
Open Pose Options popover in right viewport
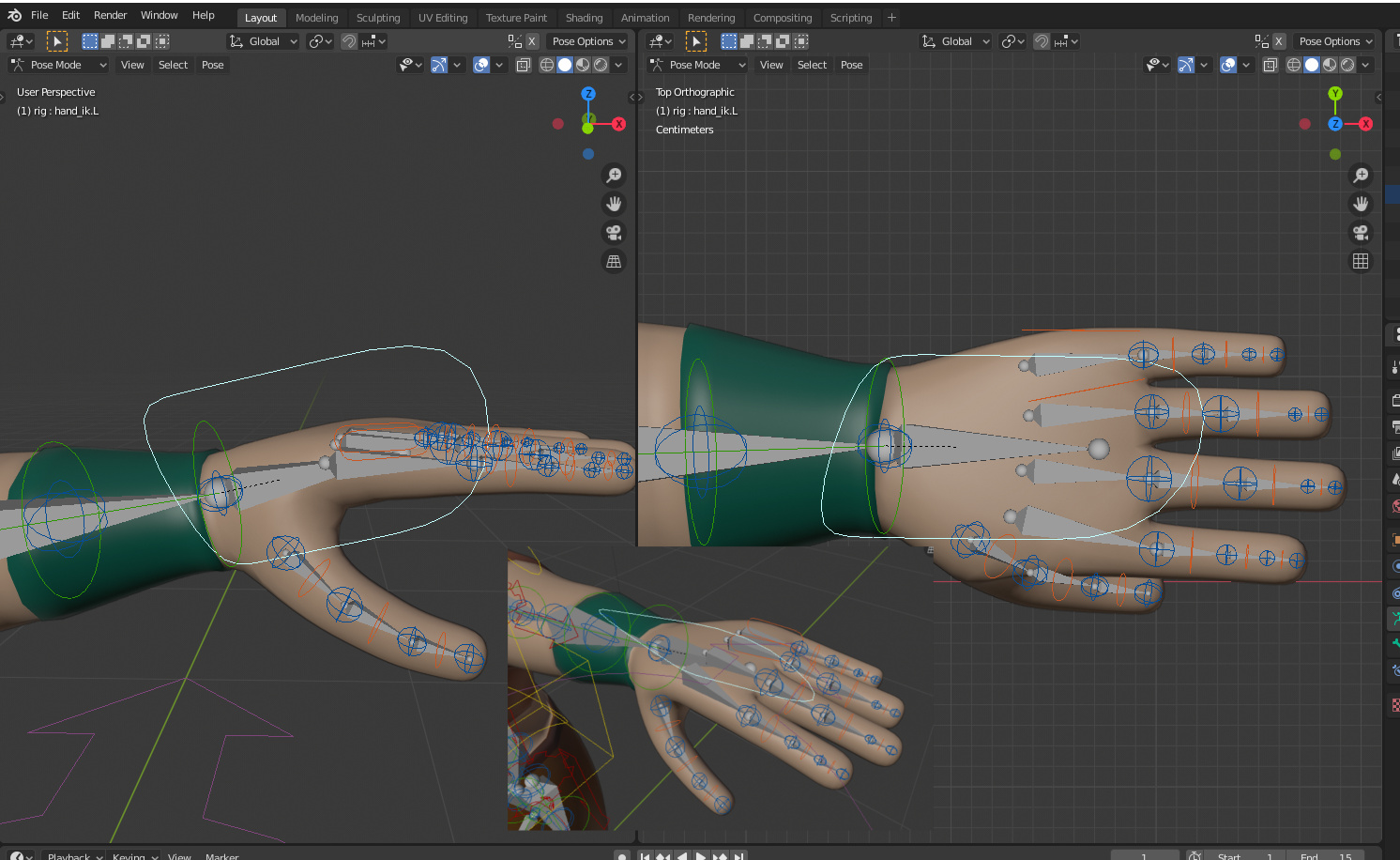(1335, 41)
